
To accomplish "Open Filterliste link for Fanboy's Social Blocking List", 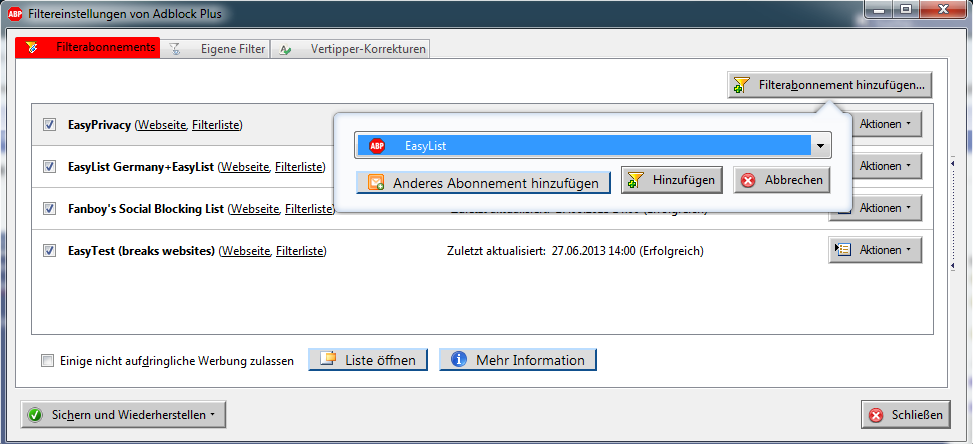I will 309,209.
